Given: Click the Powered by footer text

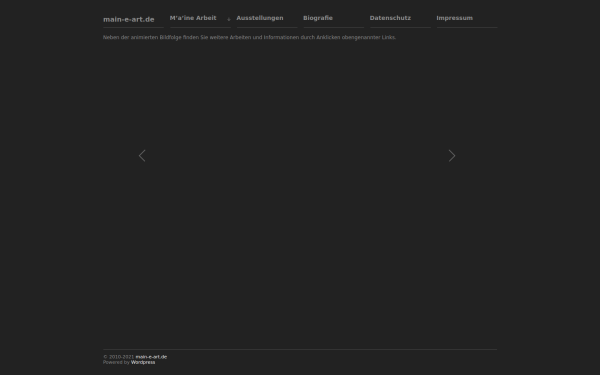Looking at the screenshot, I should (x=116, y=362).
